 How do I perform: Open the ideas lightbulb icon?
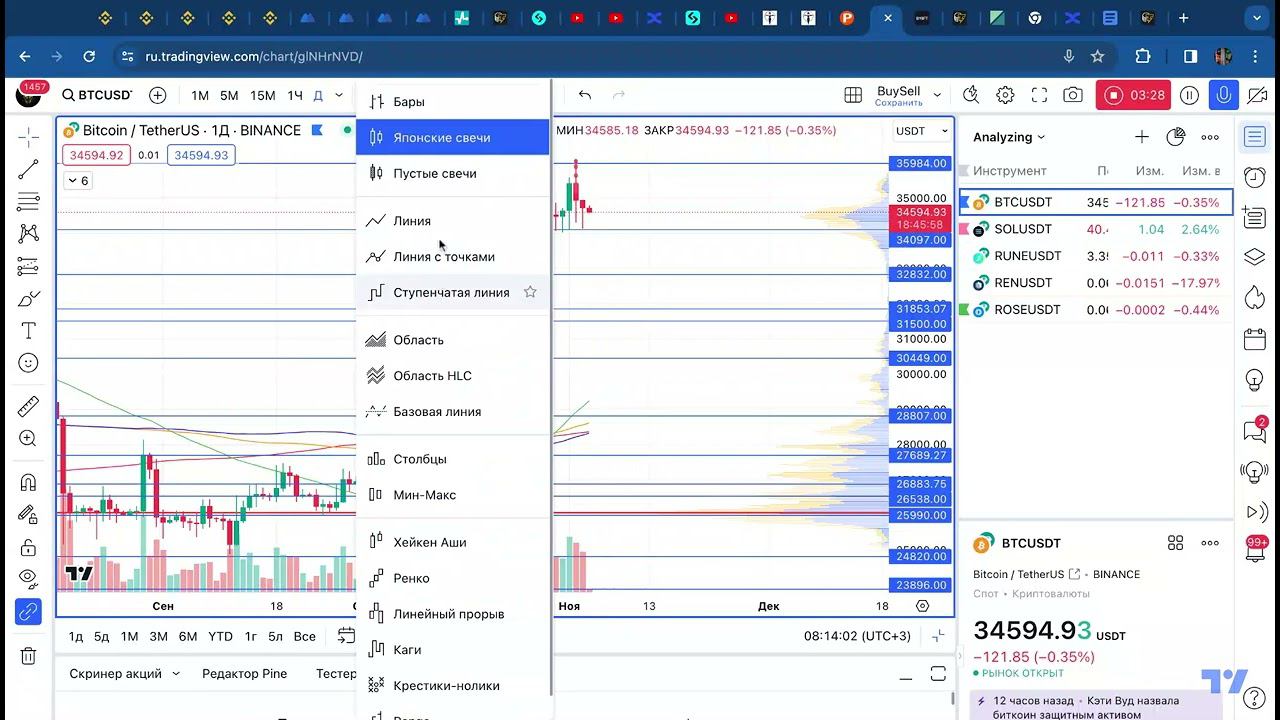(1255, 381)
